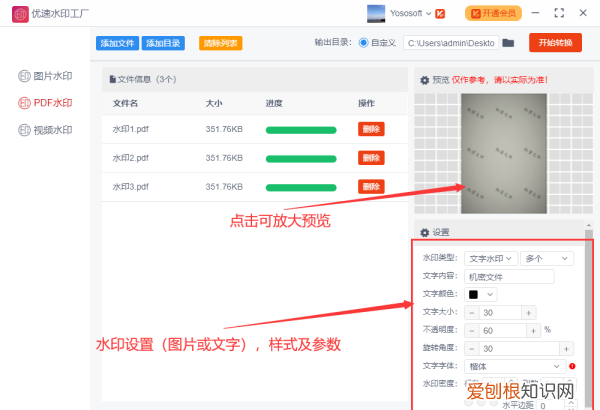
Task: Click the 旋转角度 value 30 field
Action: pyautogui.click(x=519, y=349)
